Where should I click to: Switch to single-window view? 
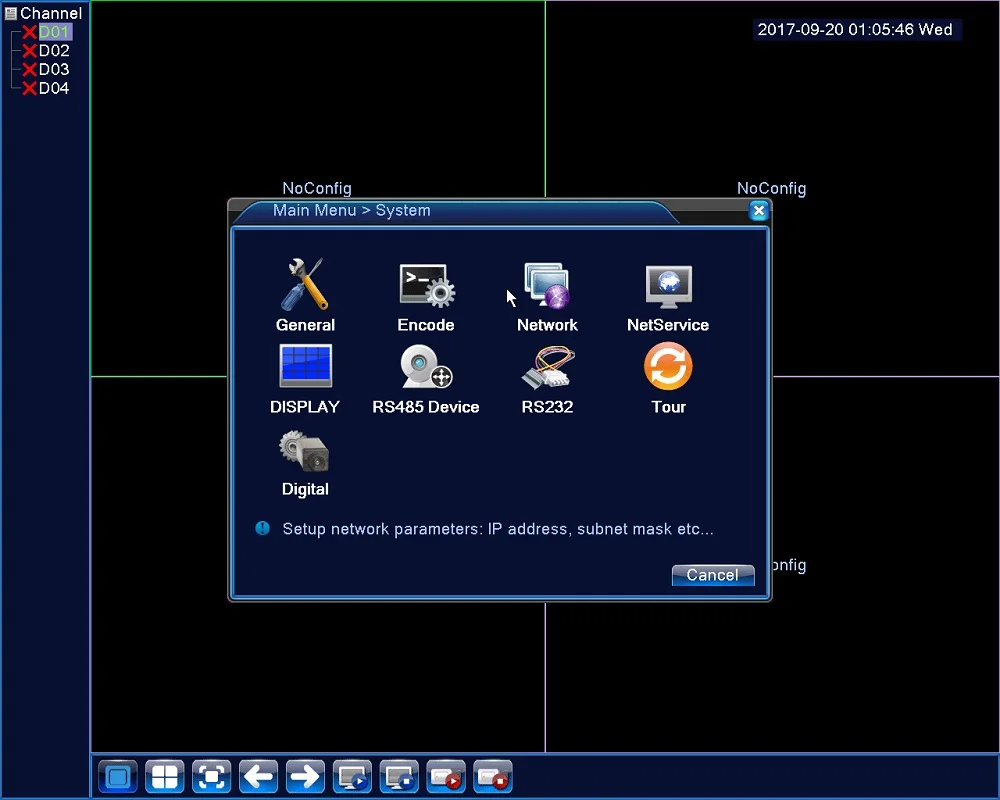click(118, 776)
